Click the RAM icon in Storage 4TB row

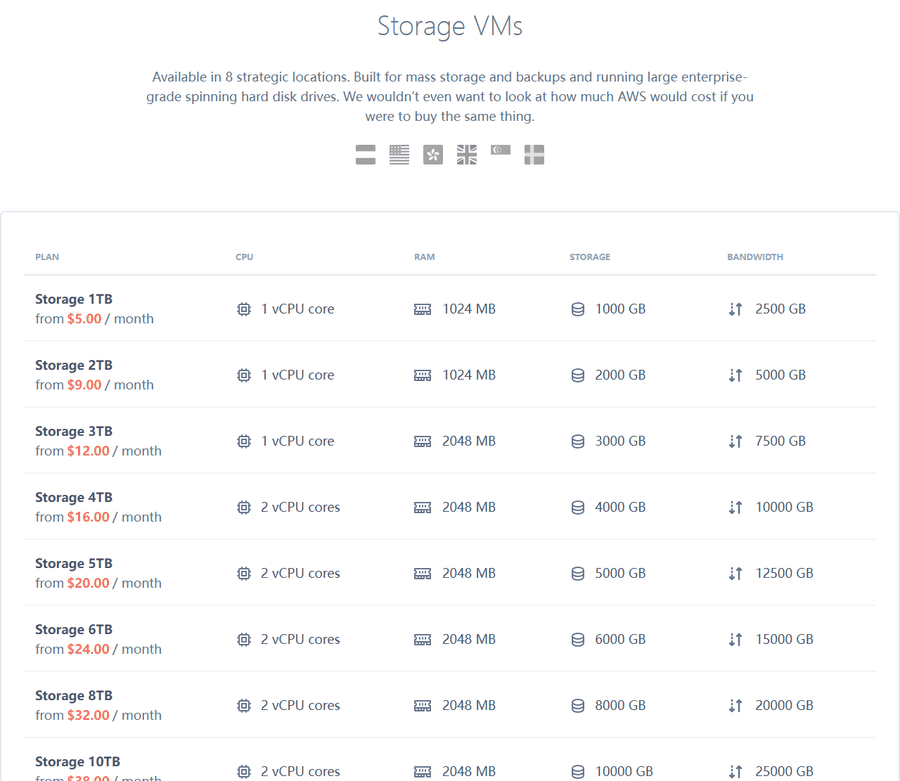click(422, 508)
